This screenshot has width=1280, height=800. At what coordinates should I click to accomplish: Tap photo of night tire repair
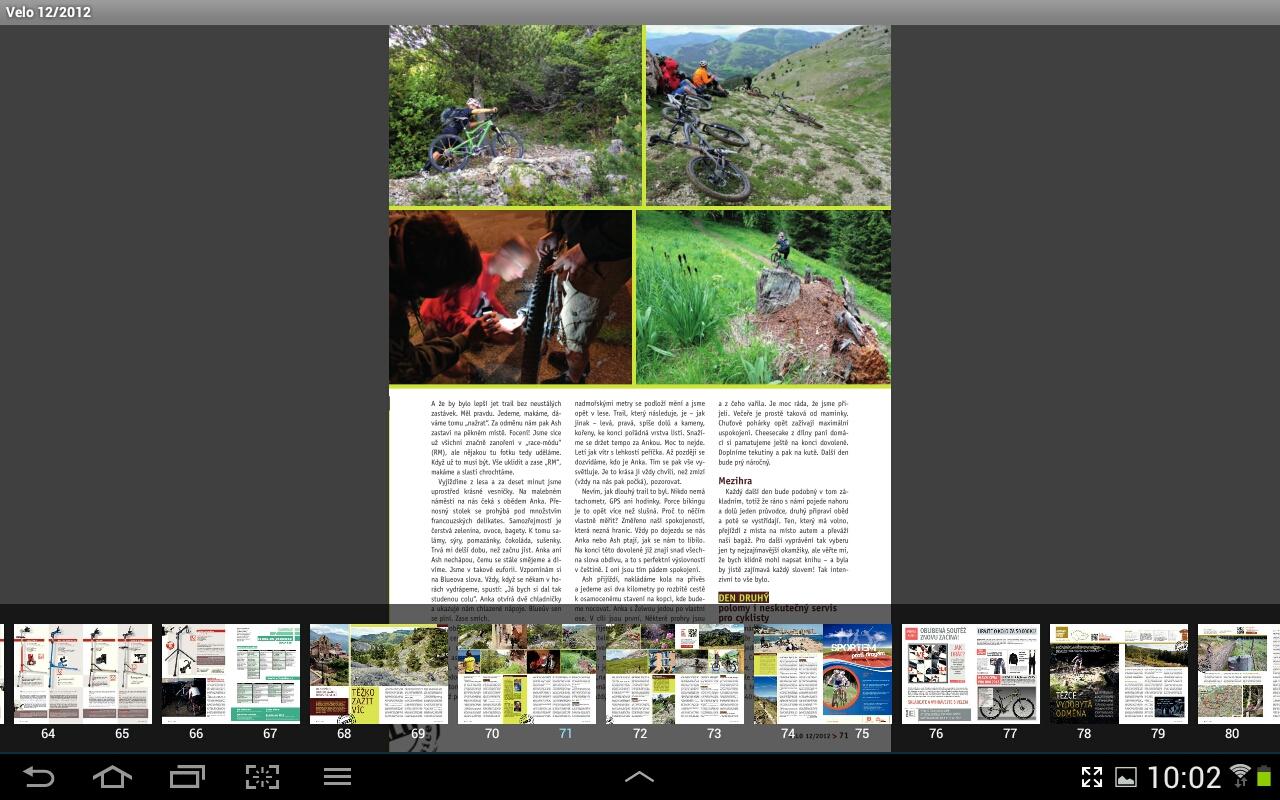[x=510, y=297]
